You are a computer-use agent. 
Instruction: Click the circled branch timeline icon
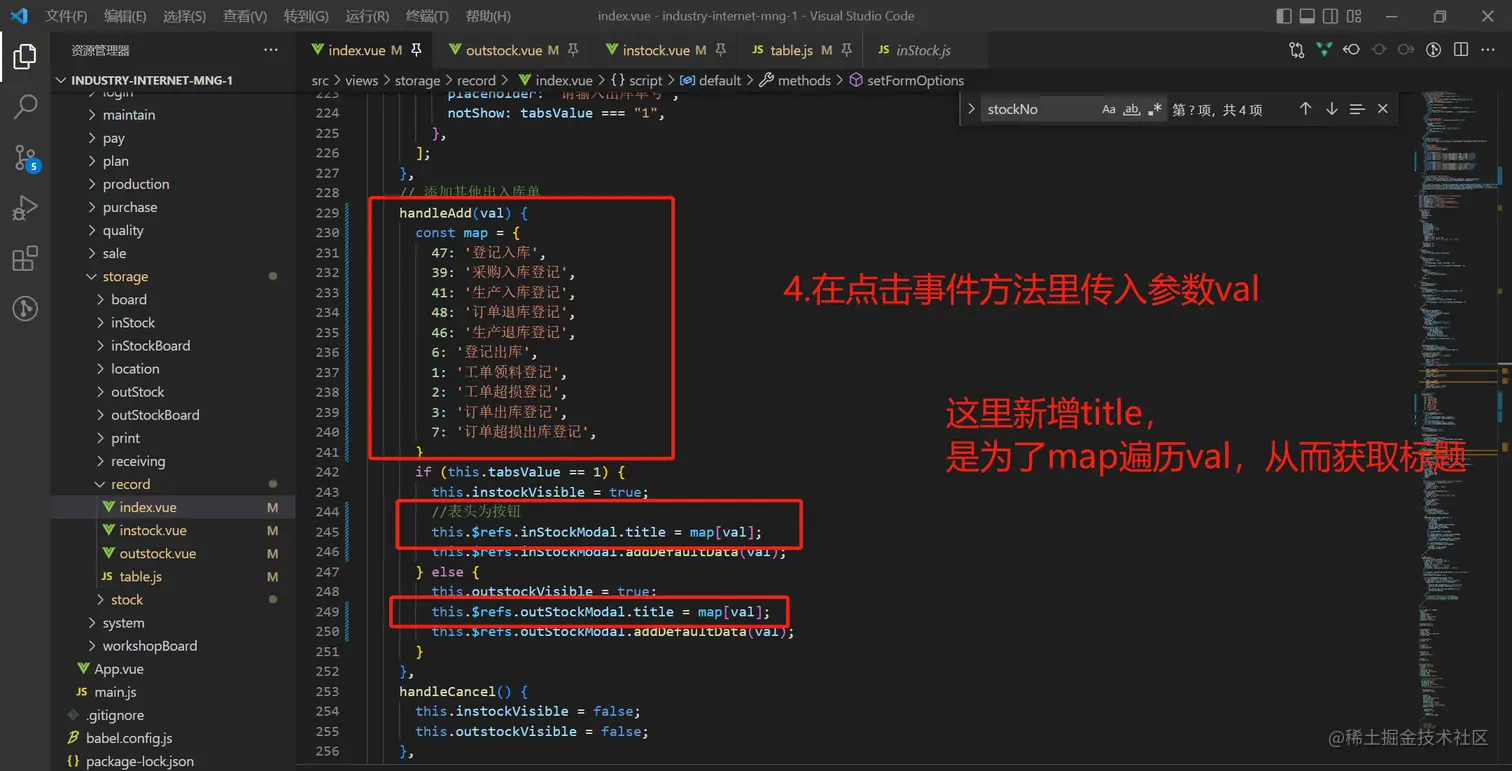pos(1432,50)
